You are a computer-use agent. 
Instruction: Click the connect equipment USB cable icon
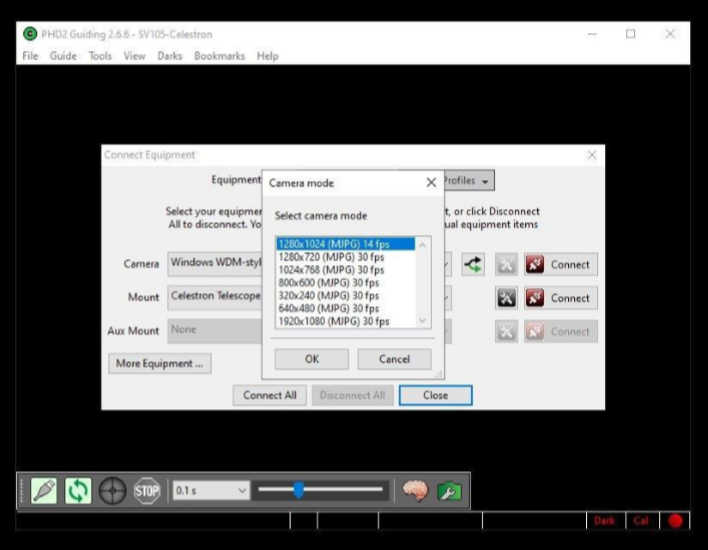point(44,490)
